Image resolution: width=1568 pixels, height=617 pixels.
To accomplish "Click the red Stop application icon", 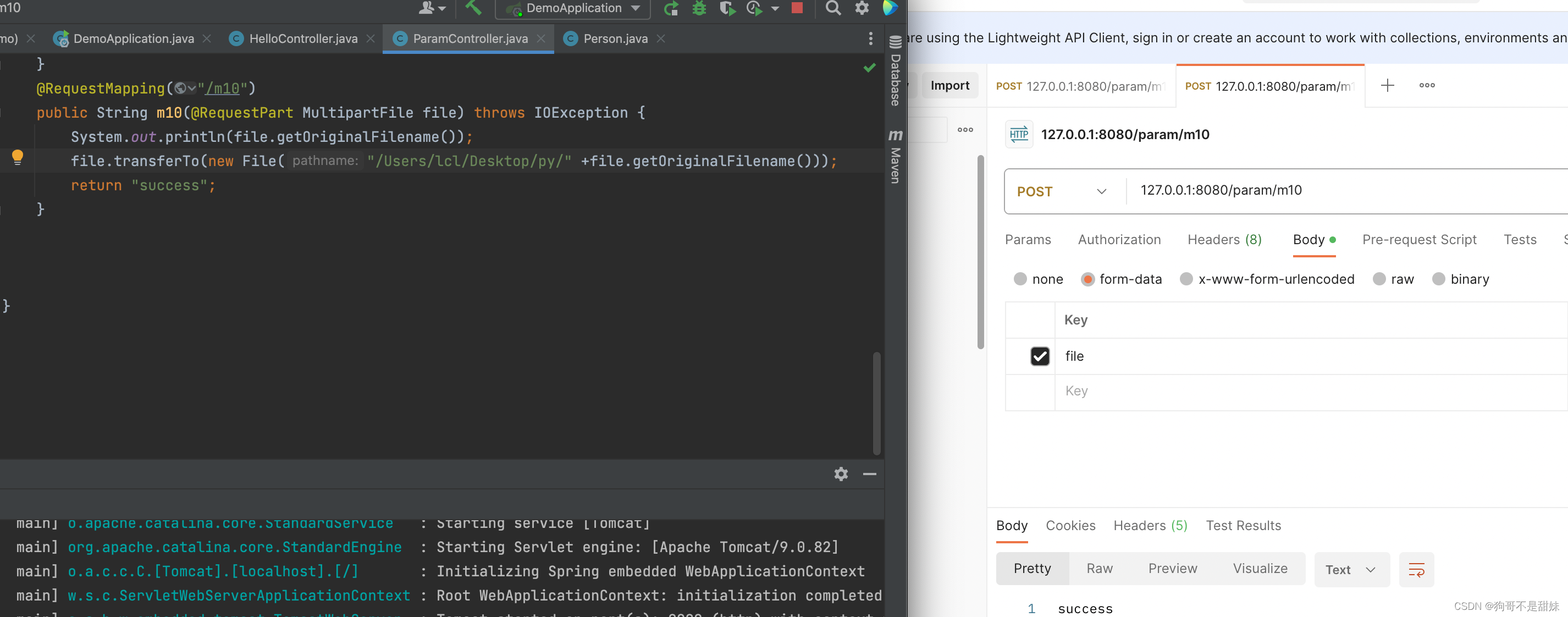I will 797,8.
